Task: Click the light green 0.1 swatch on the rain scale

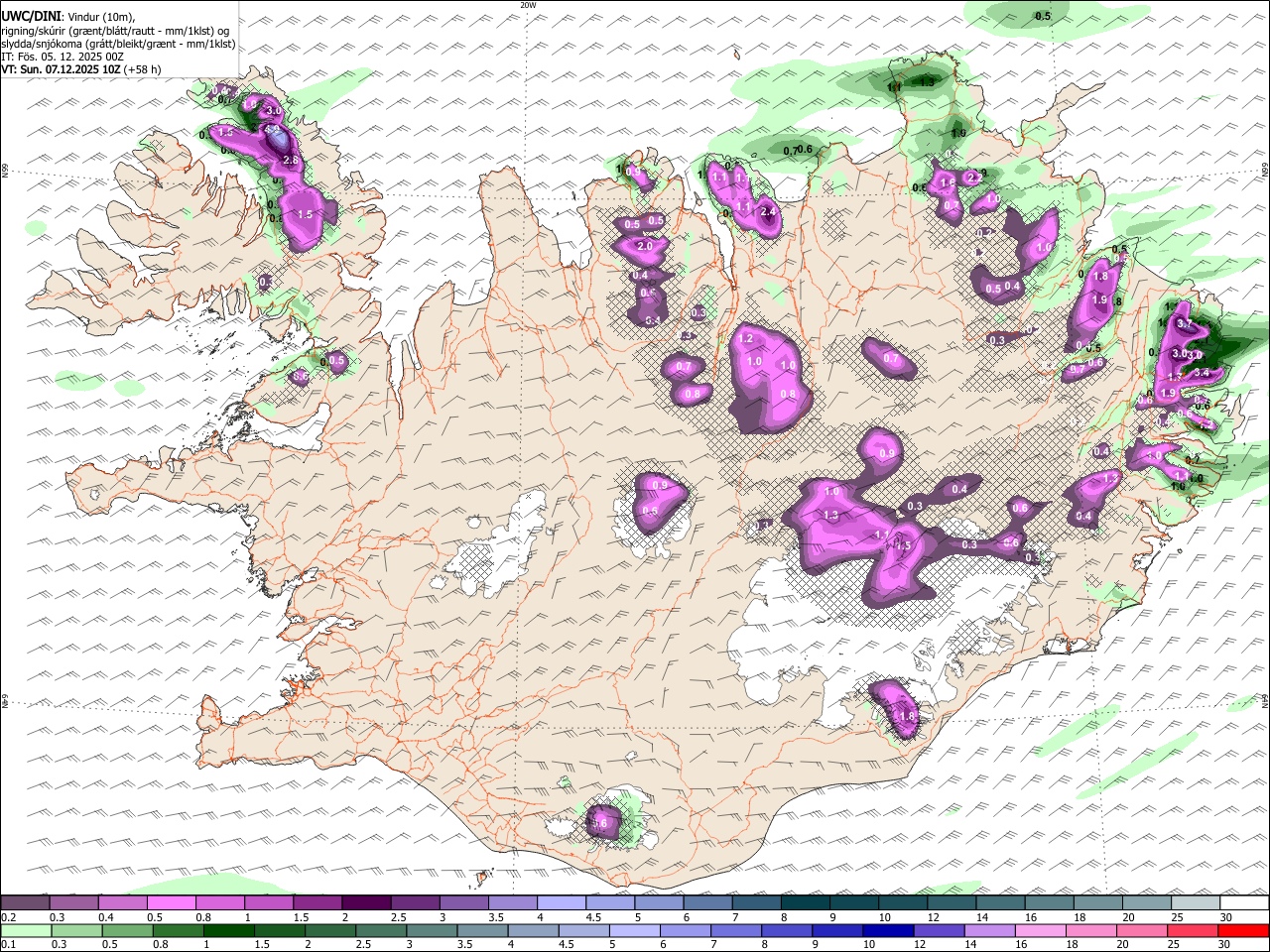Action: click(25, 931)
